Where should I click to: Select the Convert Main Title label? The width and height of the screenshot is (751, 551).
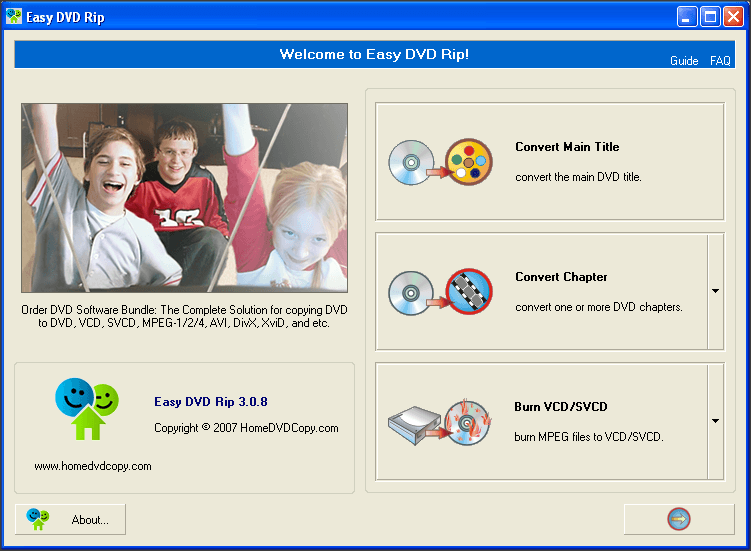[567, 147]
